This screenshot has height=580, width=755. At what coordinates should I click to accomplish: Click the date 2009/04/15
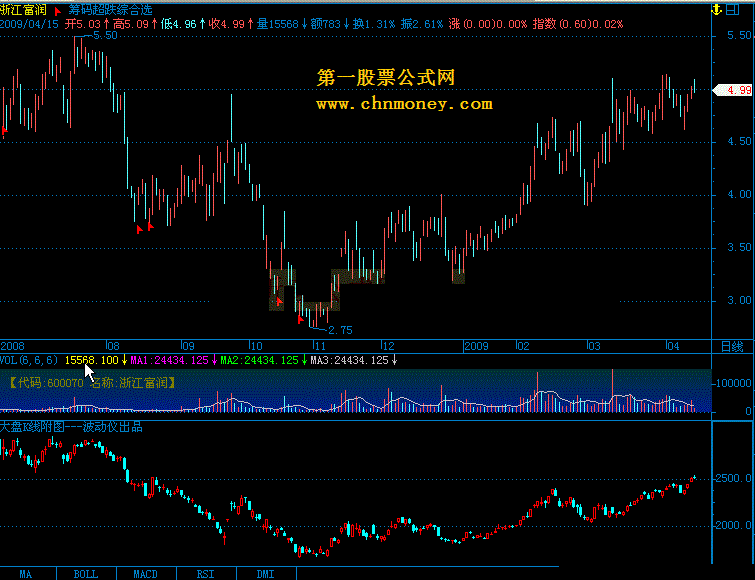(29, 24)
